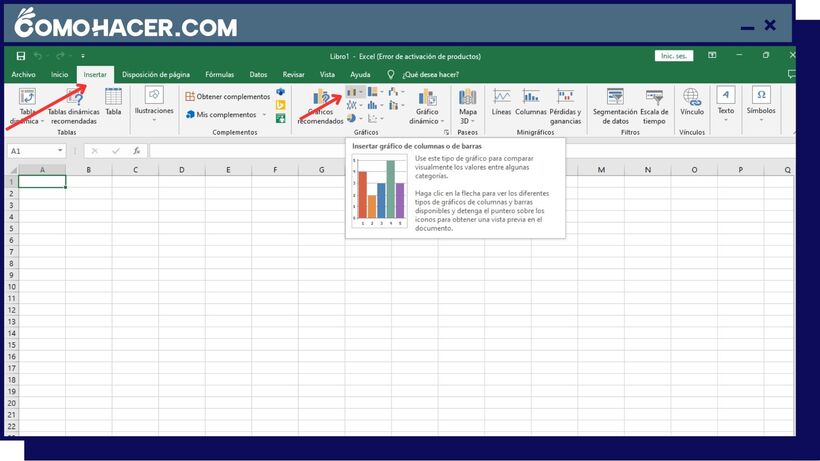Viewport: 820px width, 461px height.
Task: Switch to the Fórmulas tab
Action: click(219, 74)
